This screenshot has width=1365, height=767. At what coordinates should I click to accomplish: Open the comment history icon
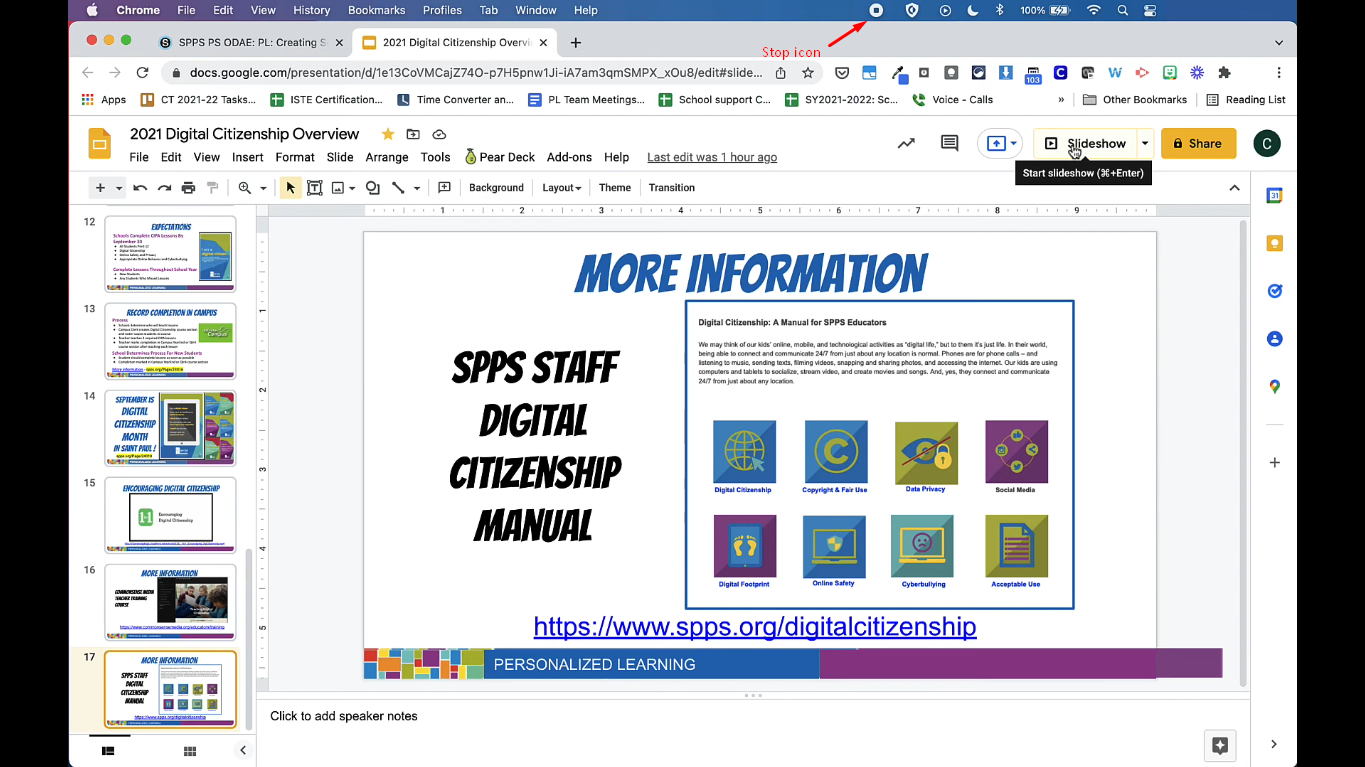950,143
